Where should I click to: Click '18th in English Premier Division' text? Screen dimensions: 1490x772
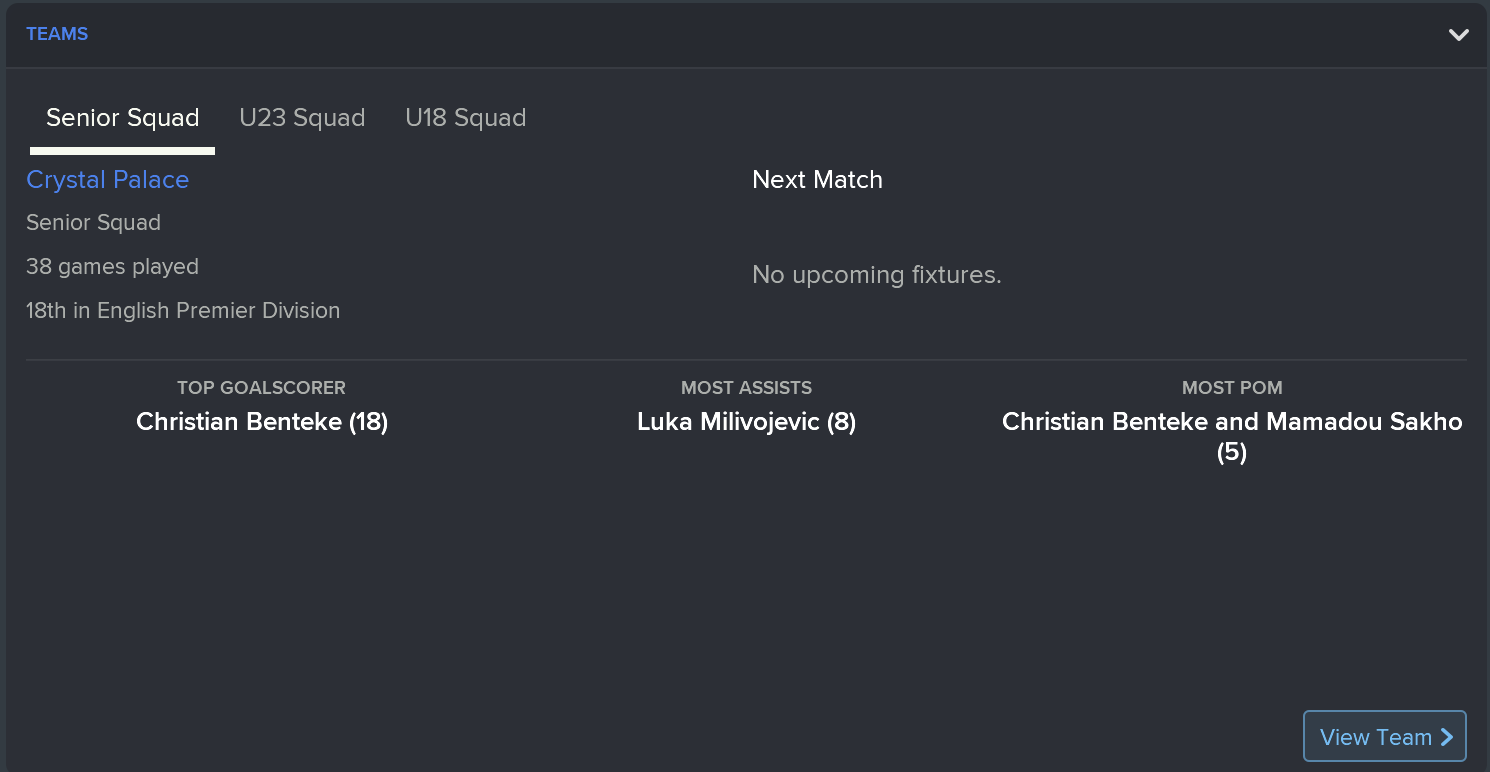tap(183, 311)
